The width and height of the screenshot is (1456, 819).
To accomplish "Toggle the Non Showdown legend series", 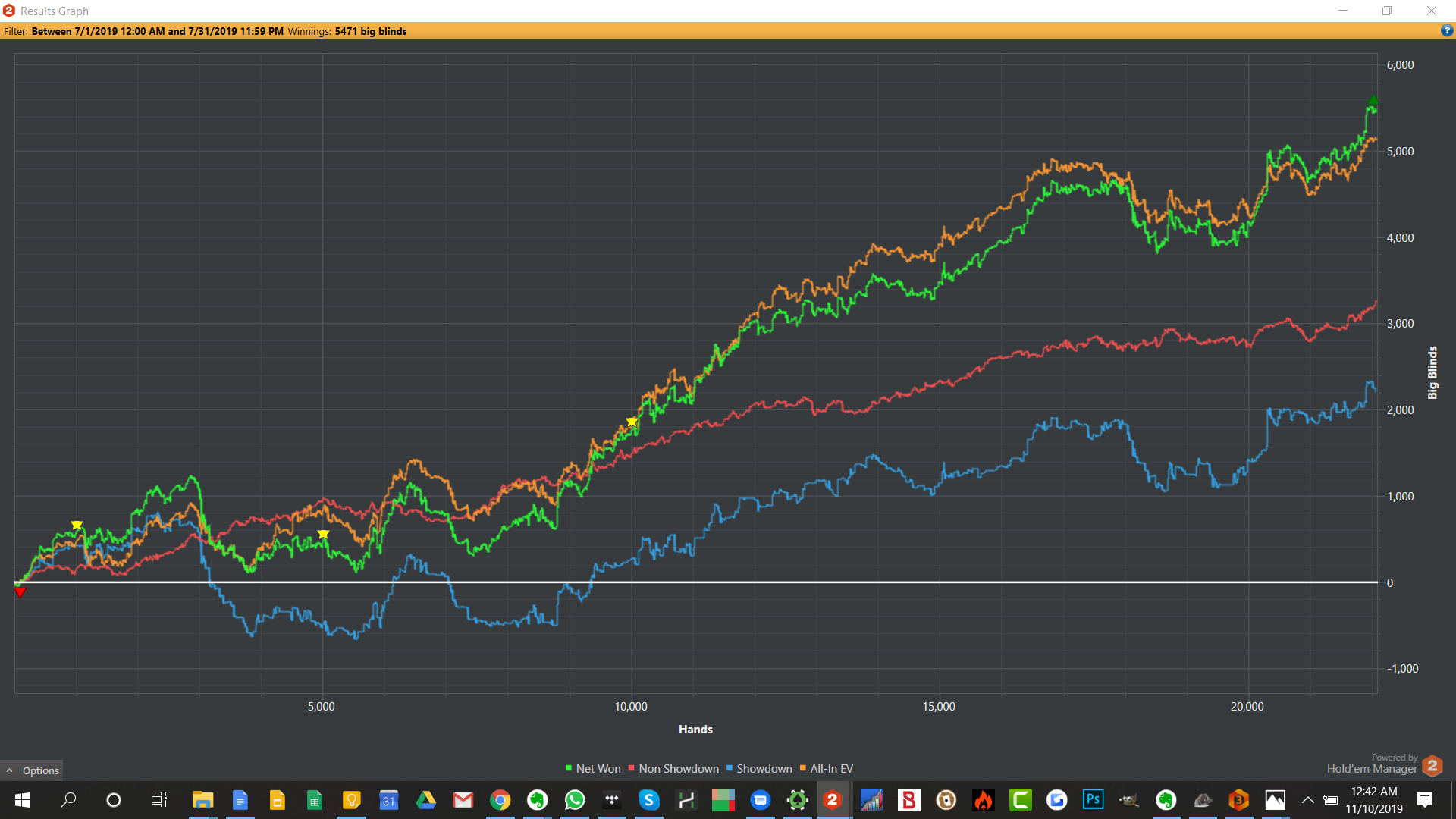I will point(678,769).
